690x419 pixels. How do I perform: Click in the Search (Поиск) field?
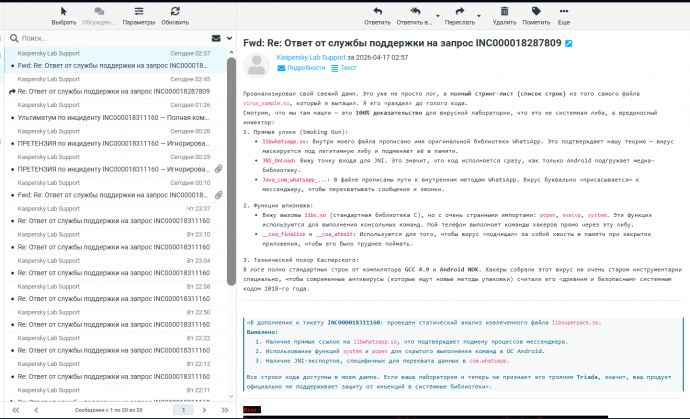tap(100, 38)
